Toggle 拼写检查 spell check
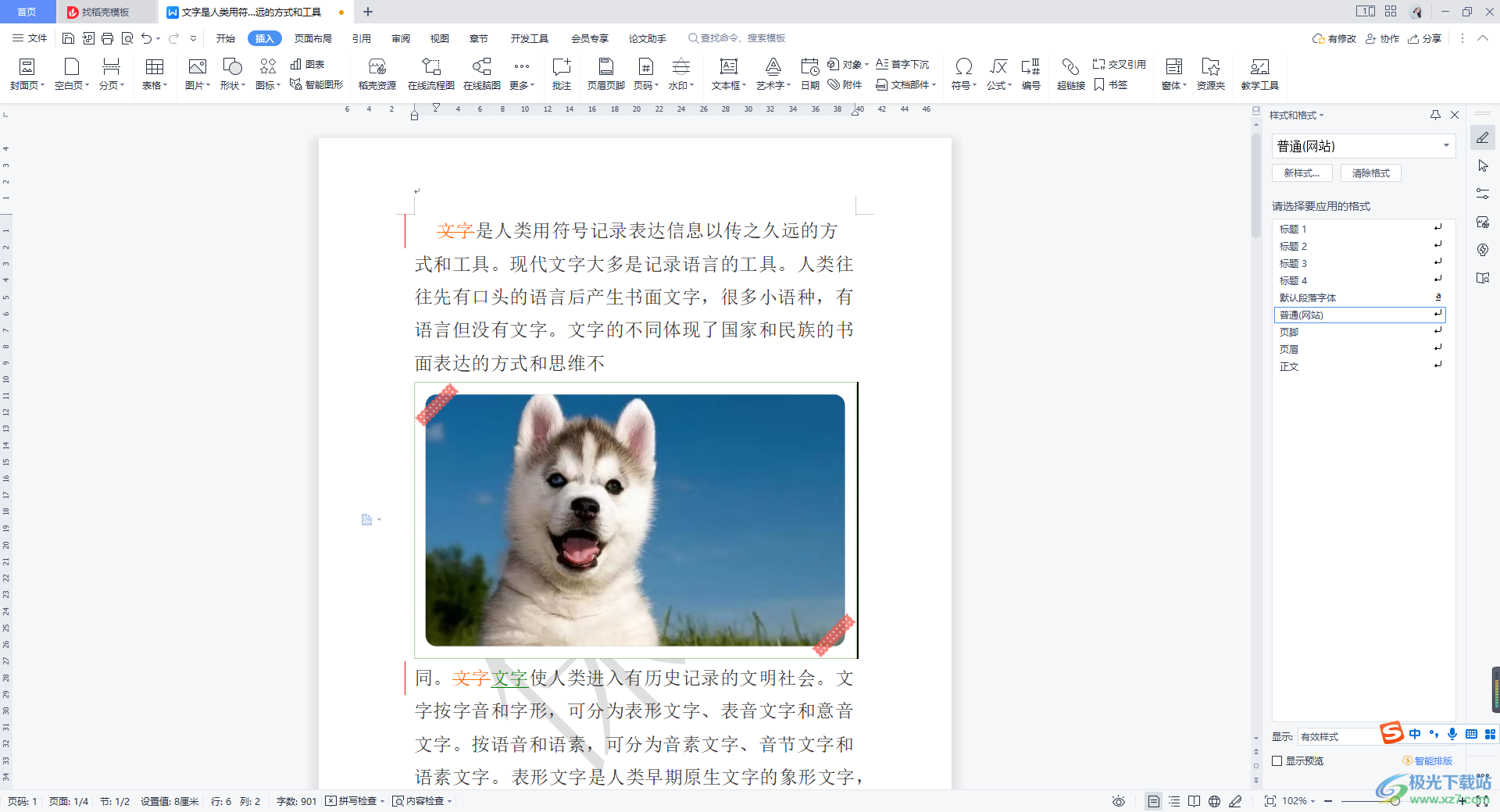Viewport: 1500px width, 812px height. [x=356, y=801]
